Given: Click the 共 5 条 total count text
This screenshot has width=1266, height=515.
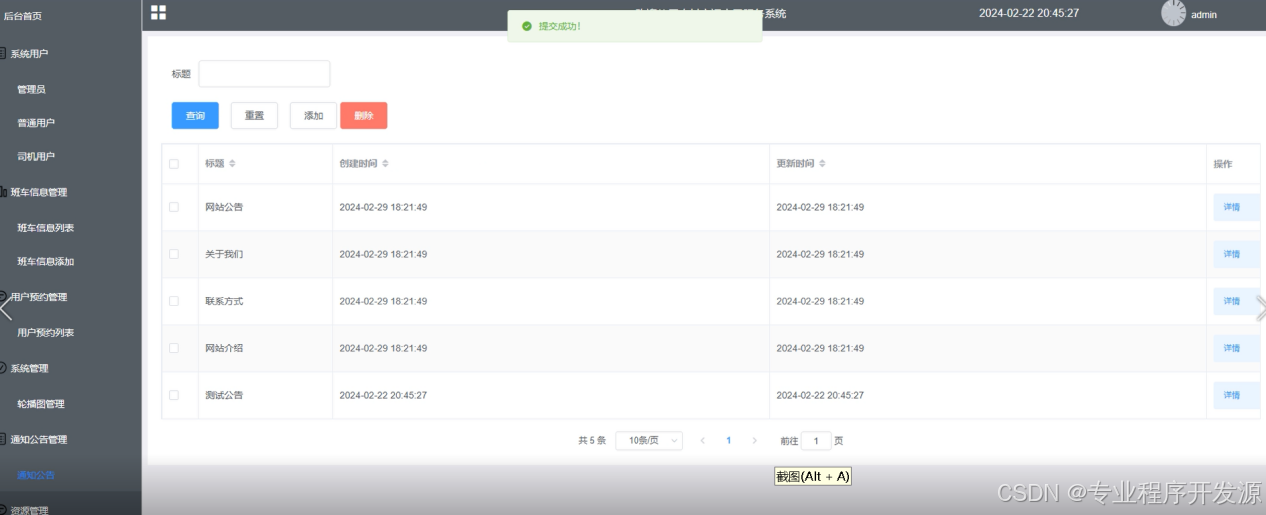Looking at the screenshot, I should tap(592, 440).
